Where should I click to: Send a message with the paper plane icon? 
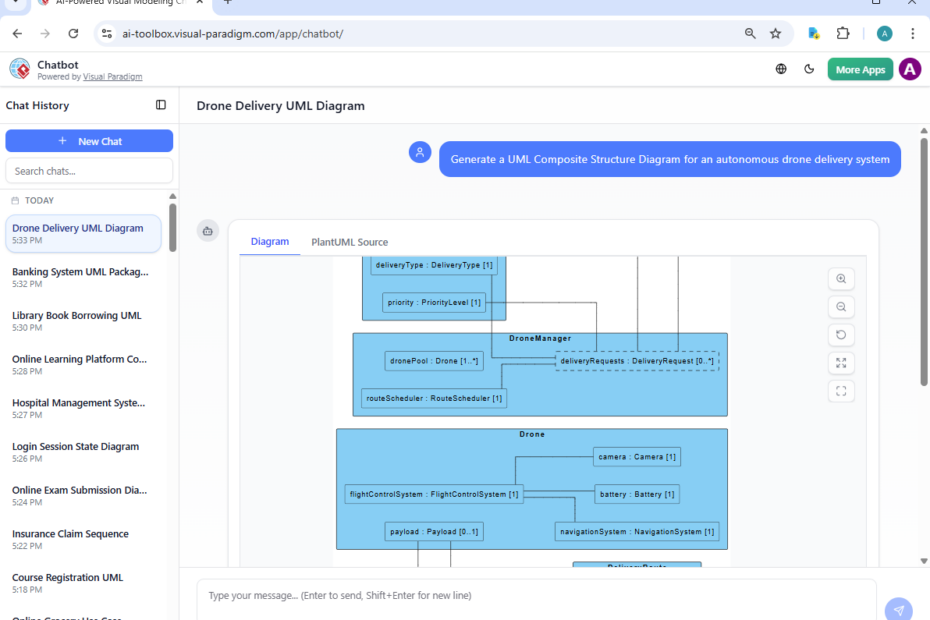point(898,608)
